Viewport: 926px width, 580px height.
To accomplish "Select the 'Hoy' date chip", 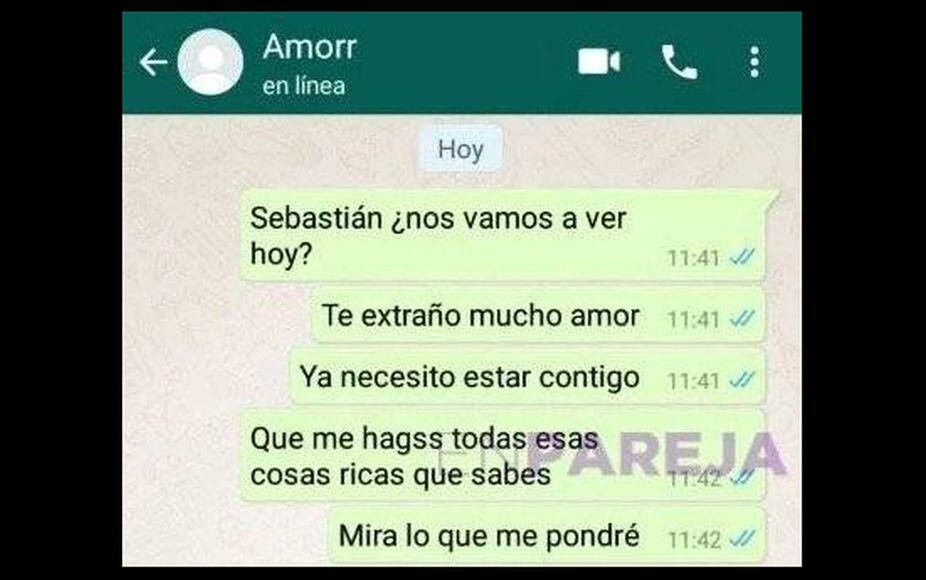I will 461,149.
